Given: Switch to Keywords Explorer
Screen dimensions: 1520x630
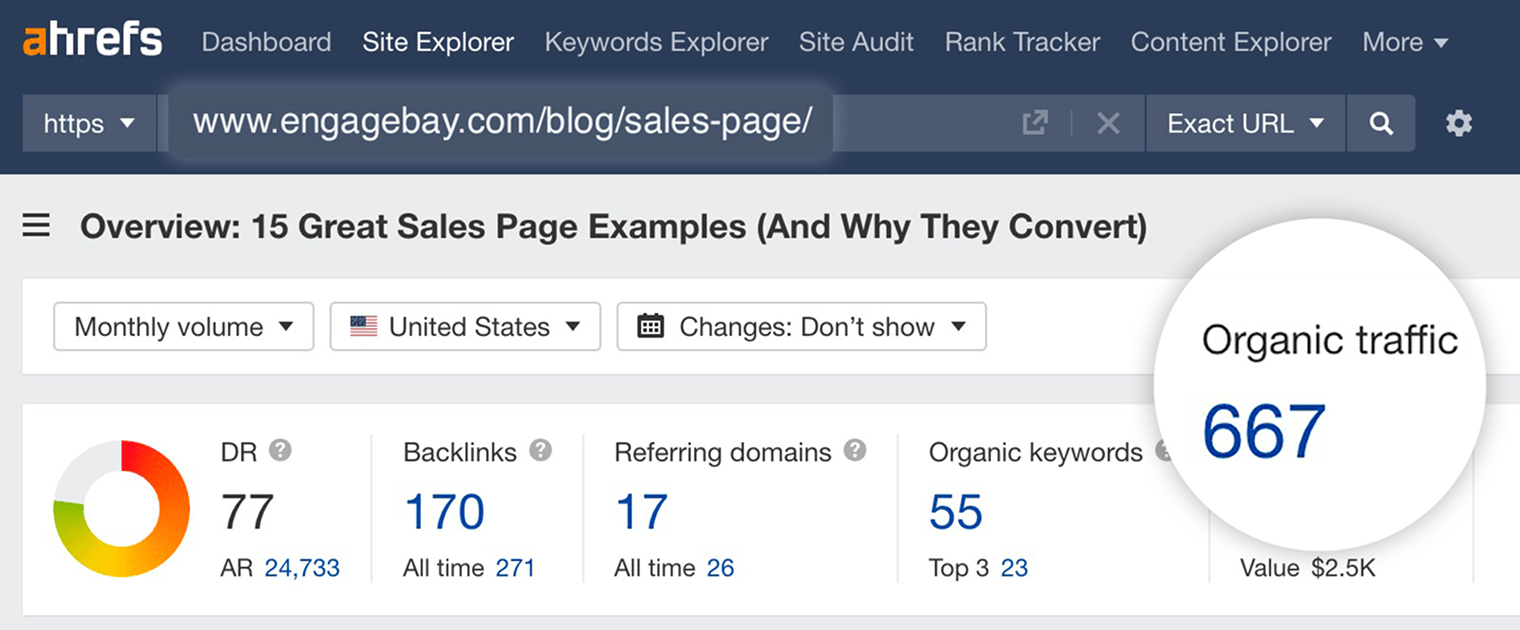Looking at the screenshot, I should [x=656, y=42].
